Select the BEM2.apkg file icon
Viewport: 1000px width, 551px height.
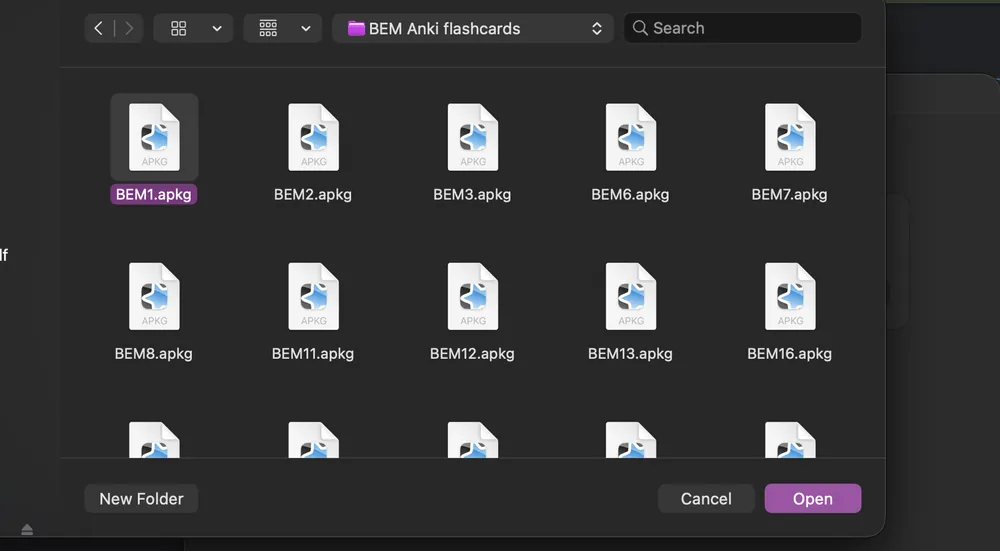[313, 137]
